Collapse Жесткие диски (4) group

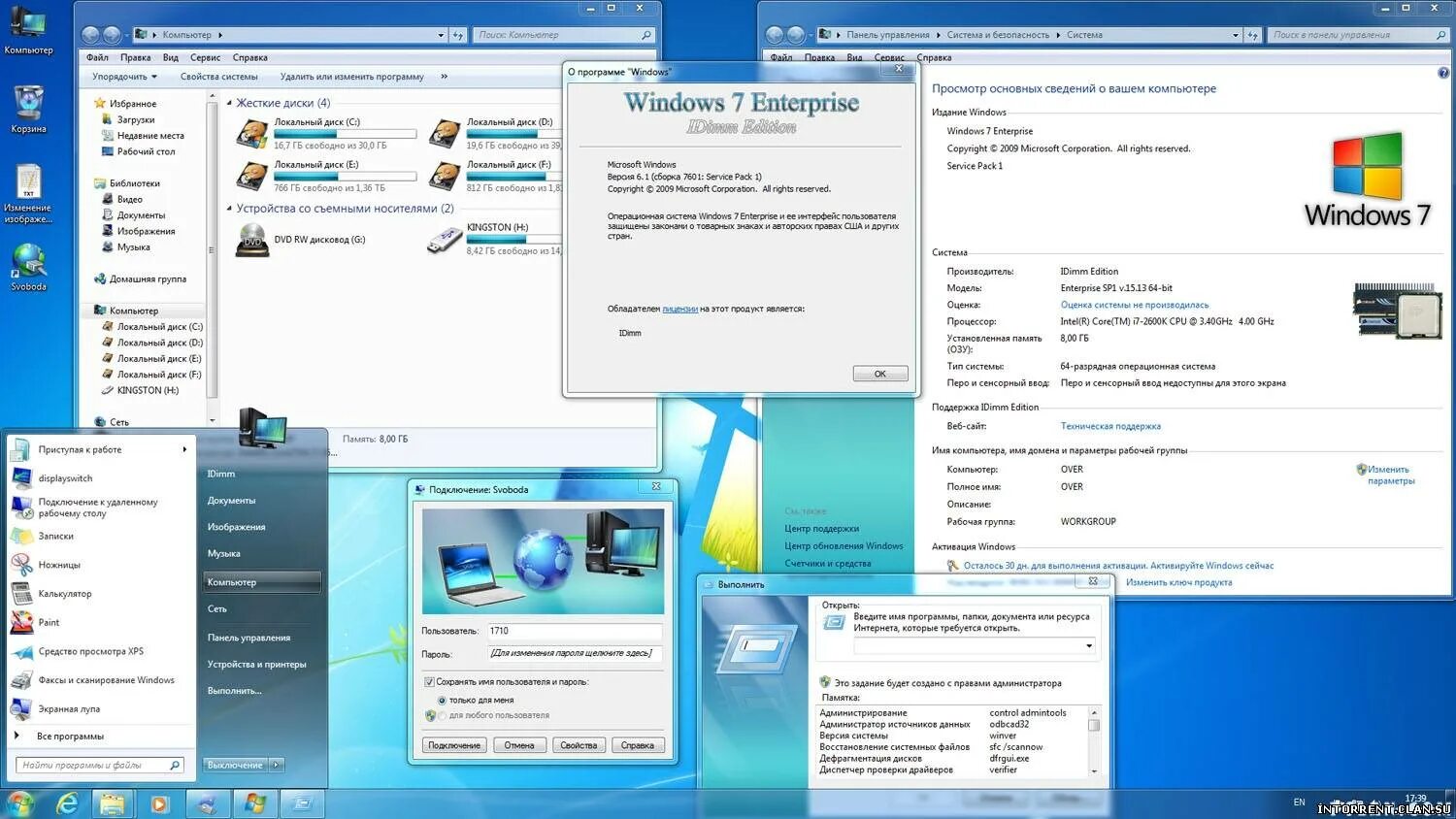(230, 103)
